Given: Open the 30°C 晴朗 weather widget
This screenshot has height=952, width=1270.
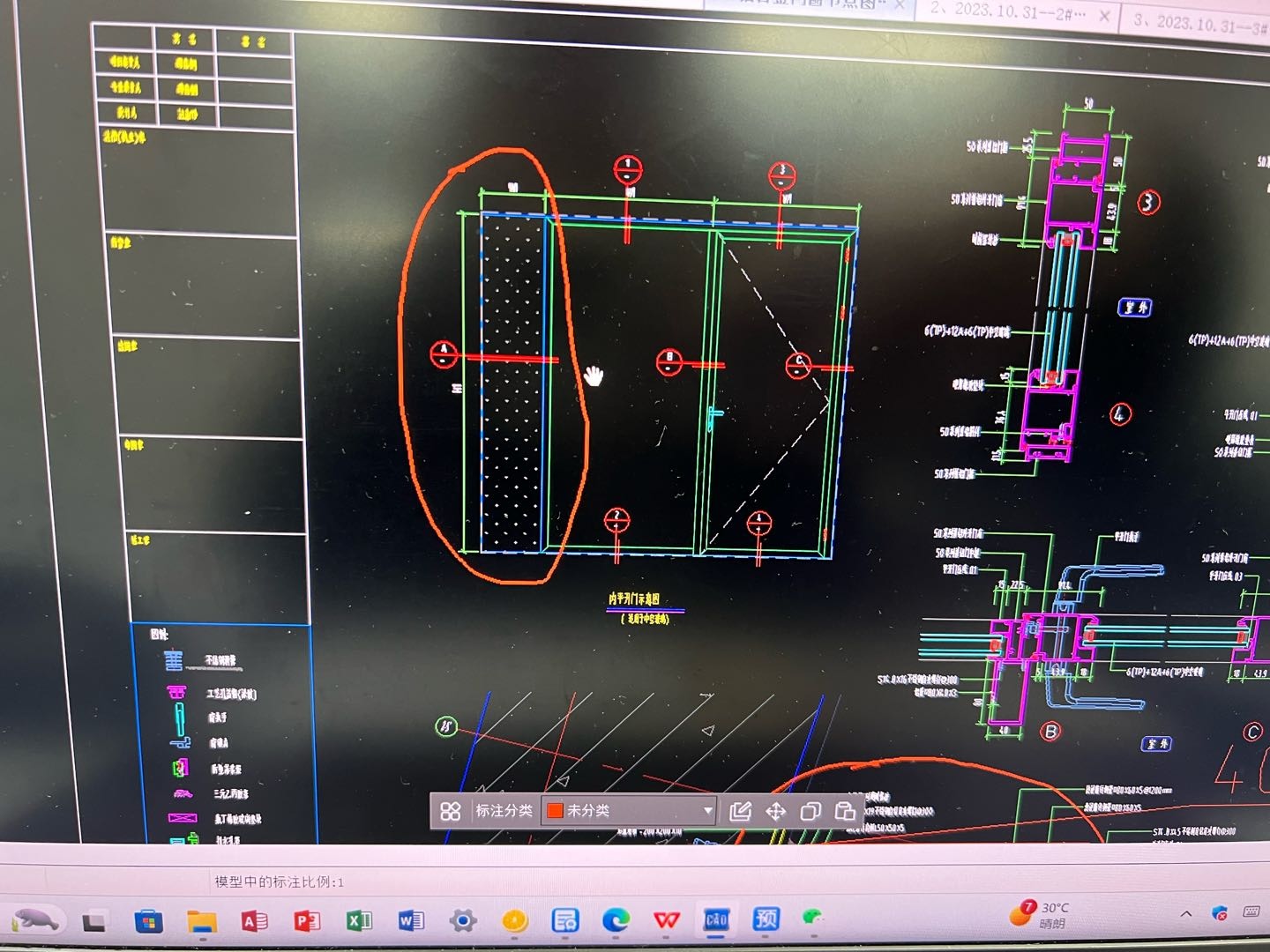Looking at the screenshot, I should pos(1041,915).
